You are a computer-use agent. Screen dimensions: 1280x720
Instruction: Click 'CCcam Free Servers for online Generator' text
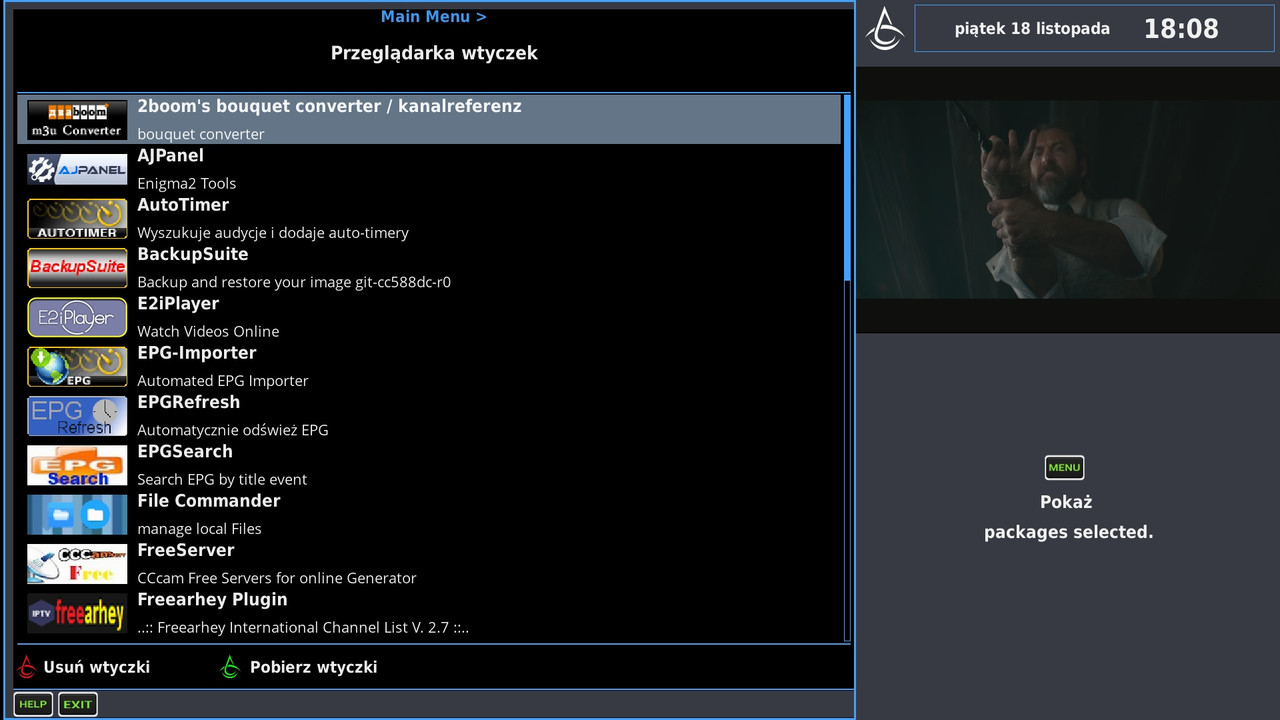pyautogui.click(x=276, y=578)
